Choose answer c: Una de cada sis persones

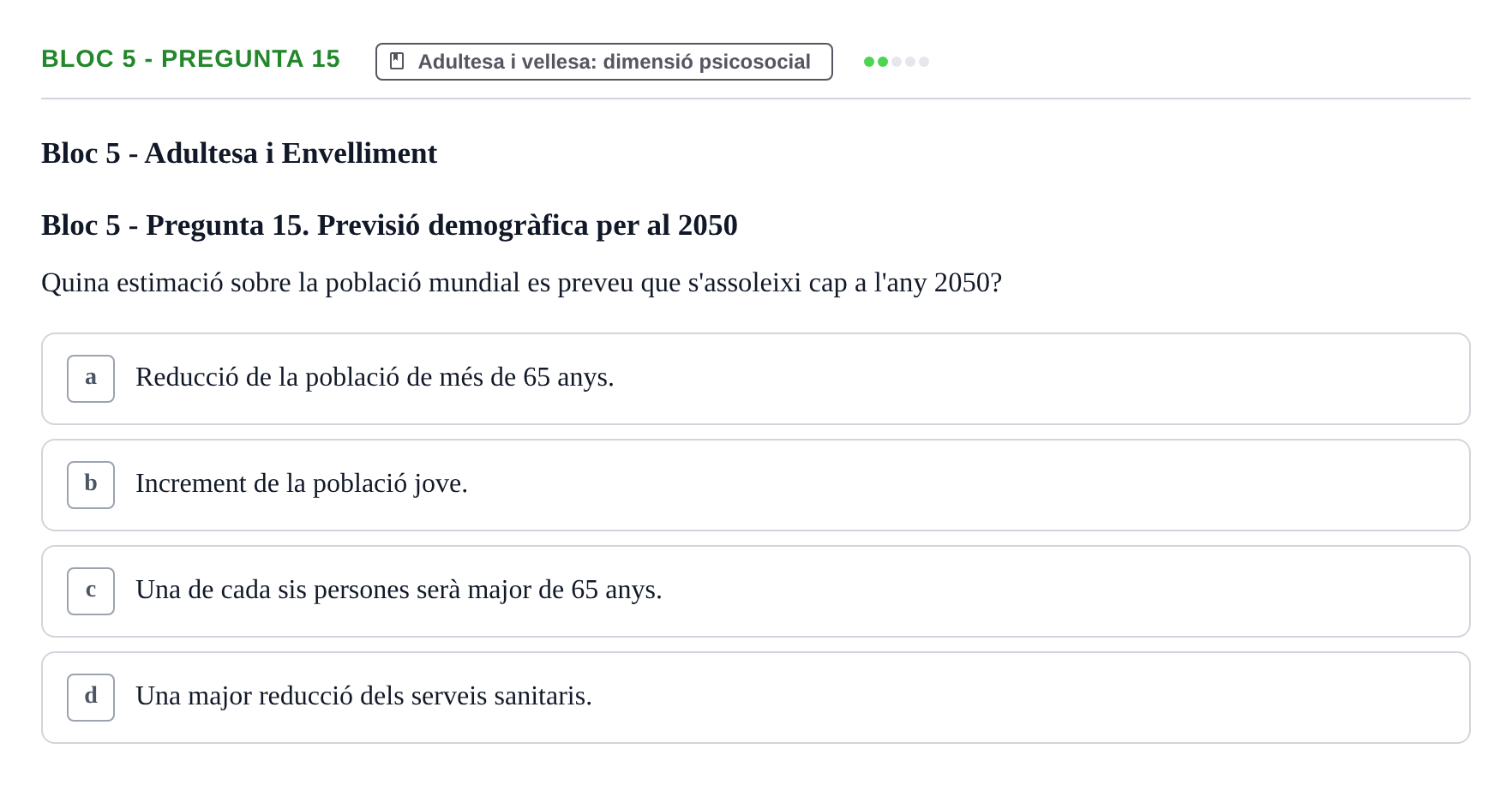756,591
